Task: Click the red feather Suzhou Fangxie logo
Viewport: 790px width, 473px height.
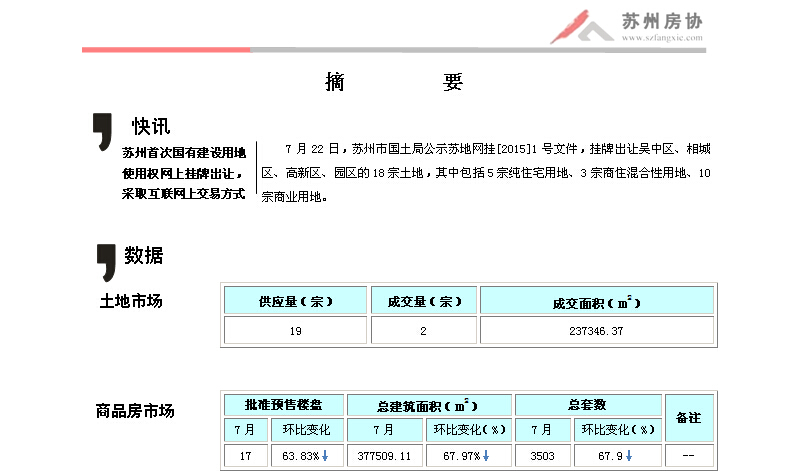Action: click(x=580, y=26)
